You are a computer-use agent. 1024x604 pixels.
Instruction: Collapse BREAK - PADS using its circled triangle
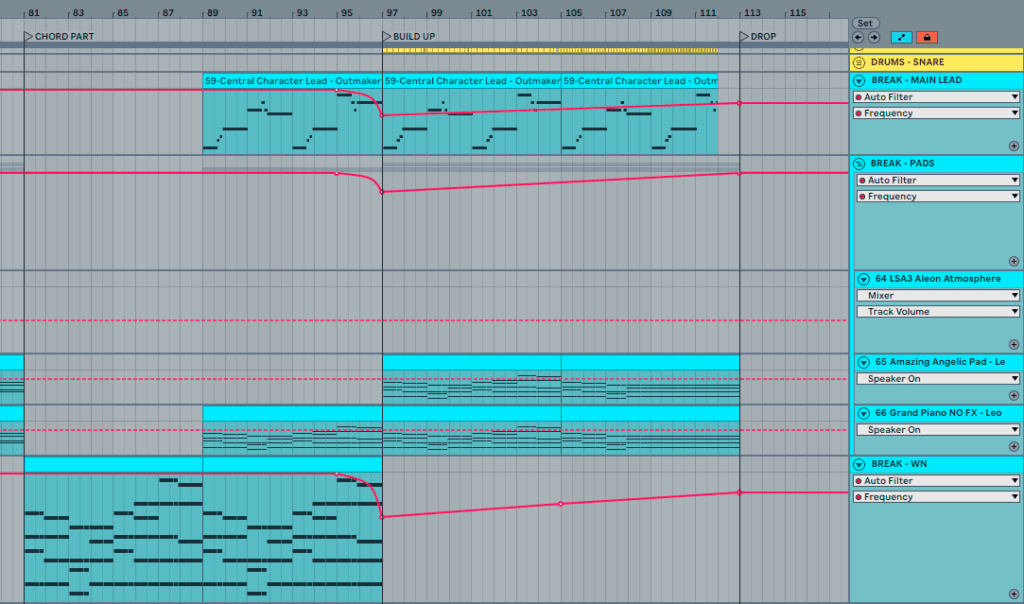(x=858, y=162)
